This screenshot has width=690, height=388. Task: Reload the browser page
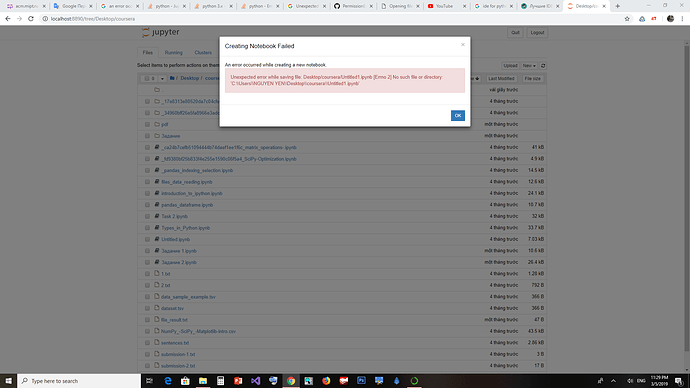[x=31, y=18]
